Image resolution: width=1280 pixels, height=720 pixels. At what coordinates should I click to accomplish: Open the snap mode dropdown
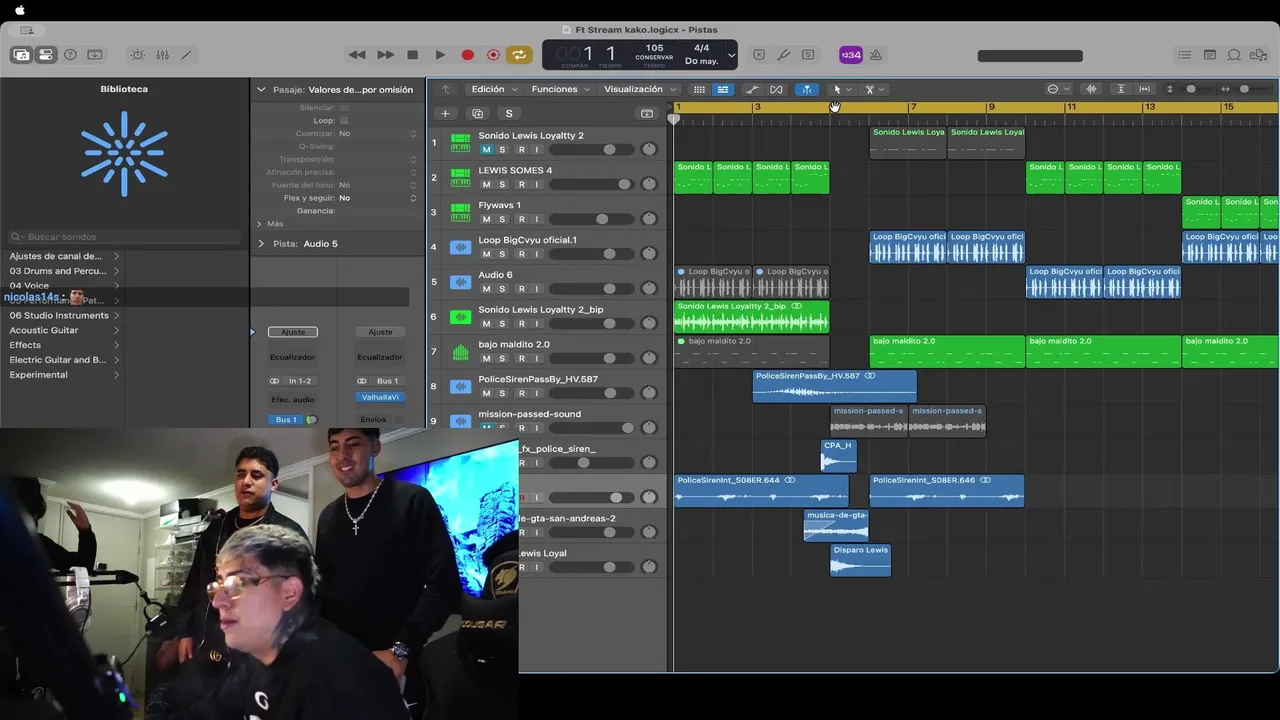(1058, 89)
